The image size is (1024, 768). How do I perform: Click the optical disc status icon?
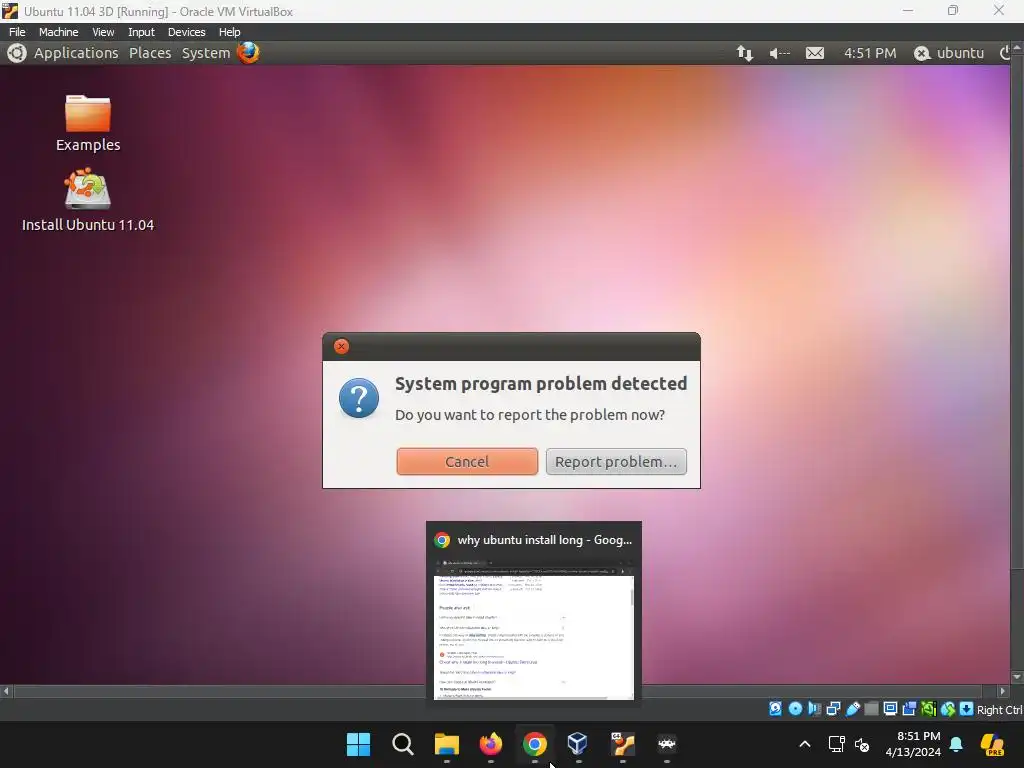795,709
